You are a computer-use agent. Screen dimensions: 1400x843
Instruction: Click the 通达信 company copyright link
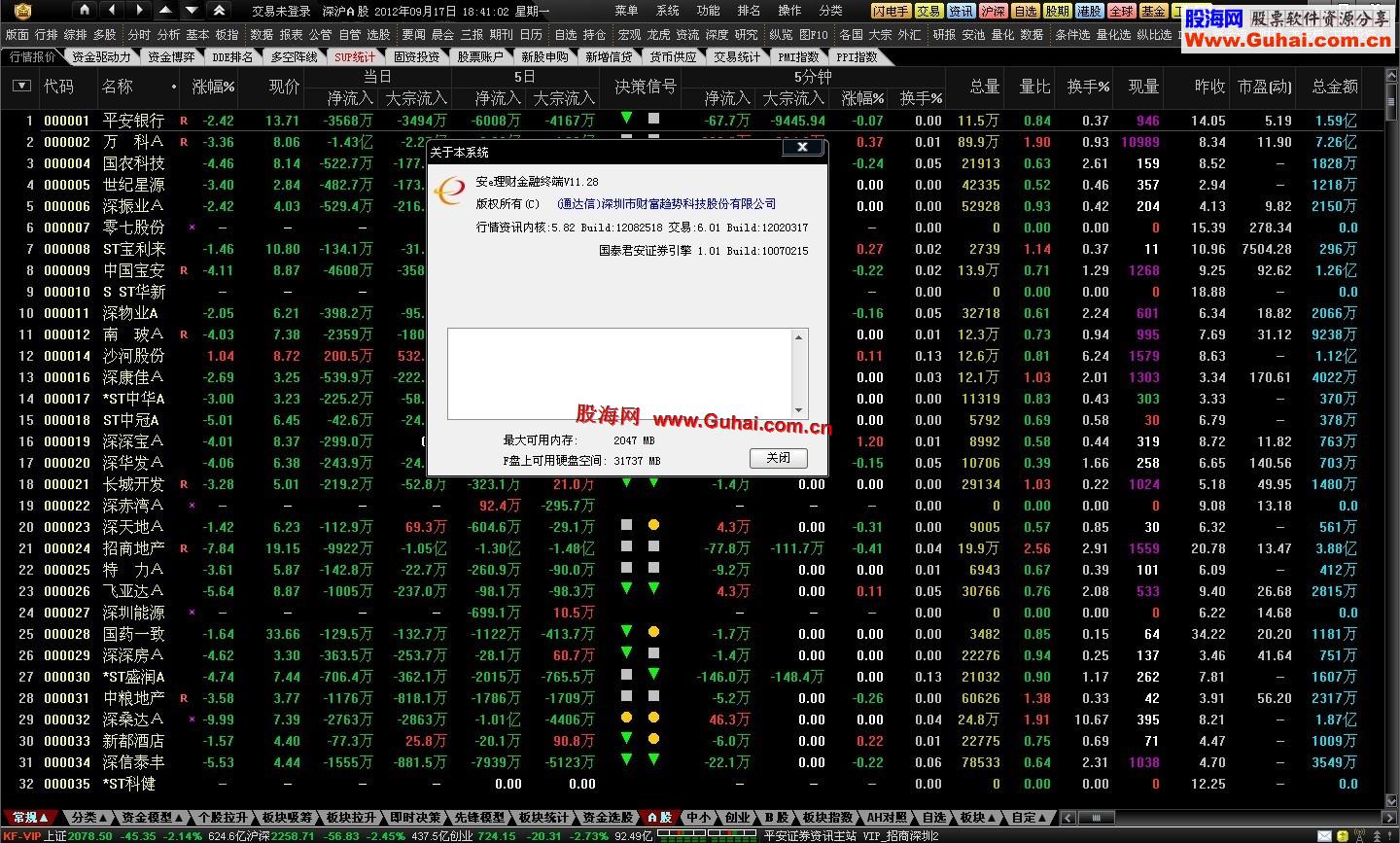point(667,204)
